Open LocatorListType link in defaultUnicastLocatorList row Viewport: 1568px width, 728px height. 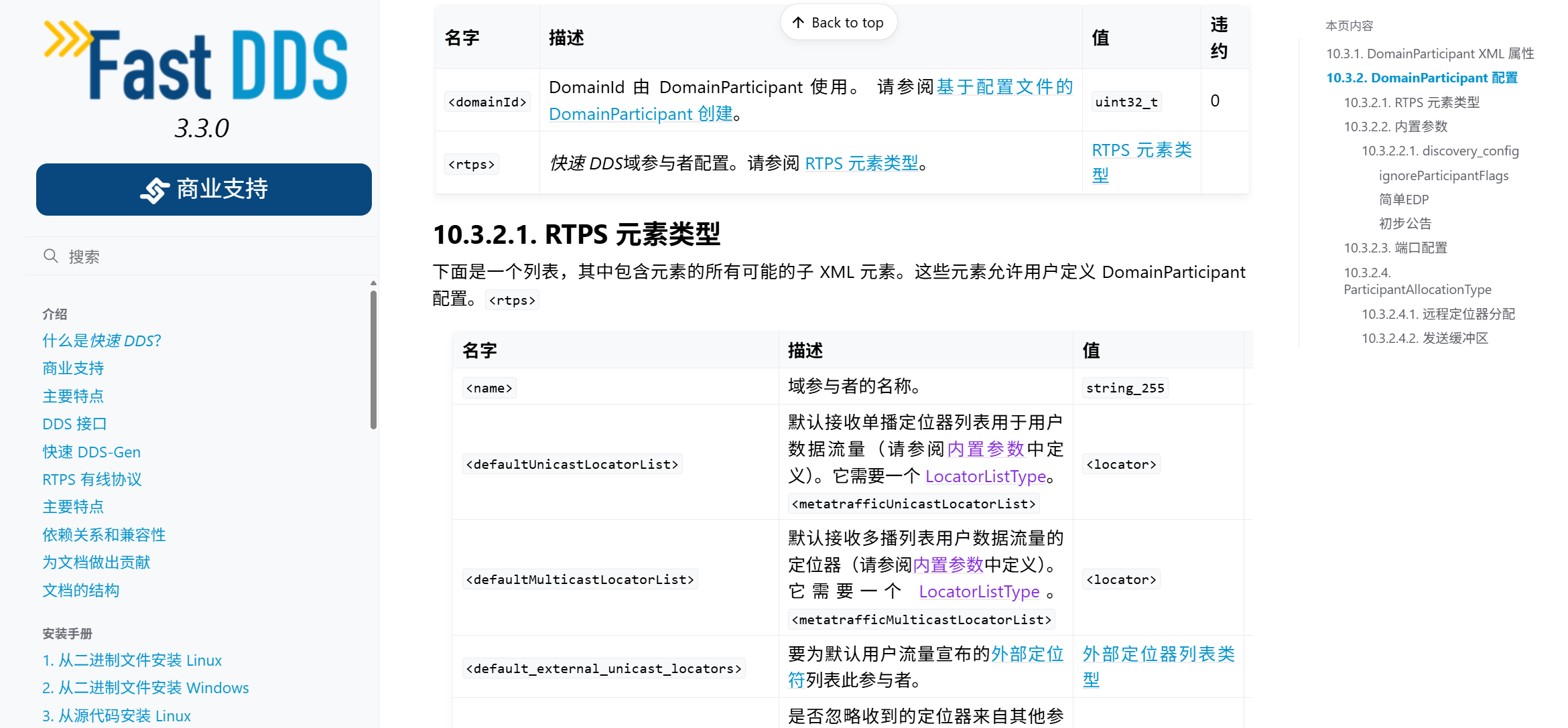pos(985,476)
